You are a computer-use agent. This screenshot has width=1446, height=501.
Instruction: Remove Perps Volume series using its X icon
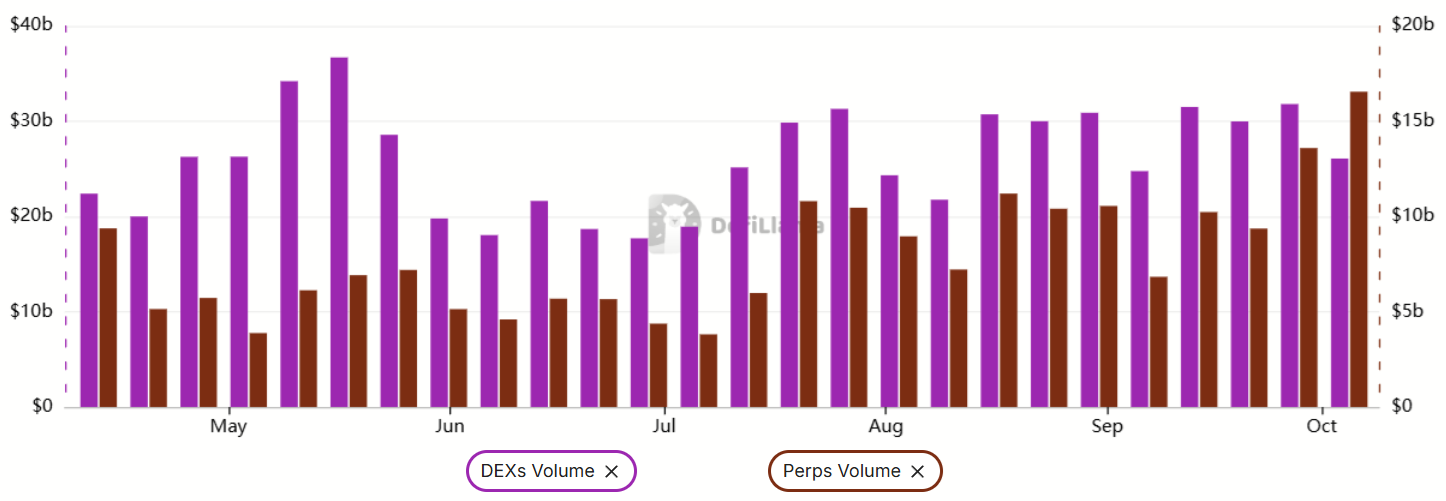click(917, 472)
